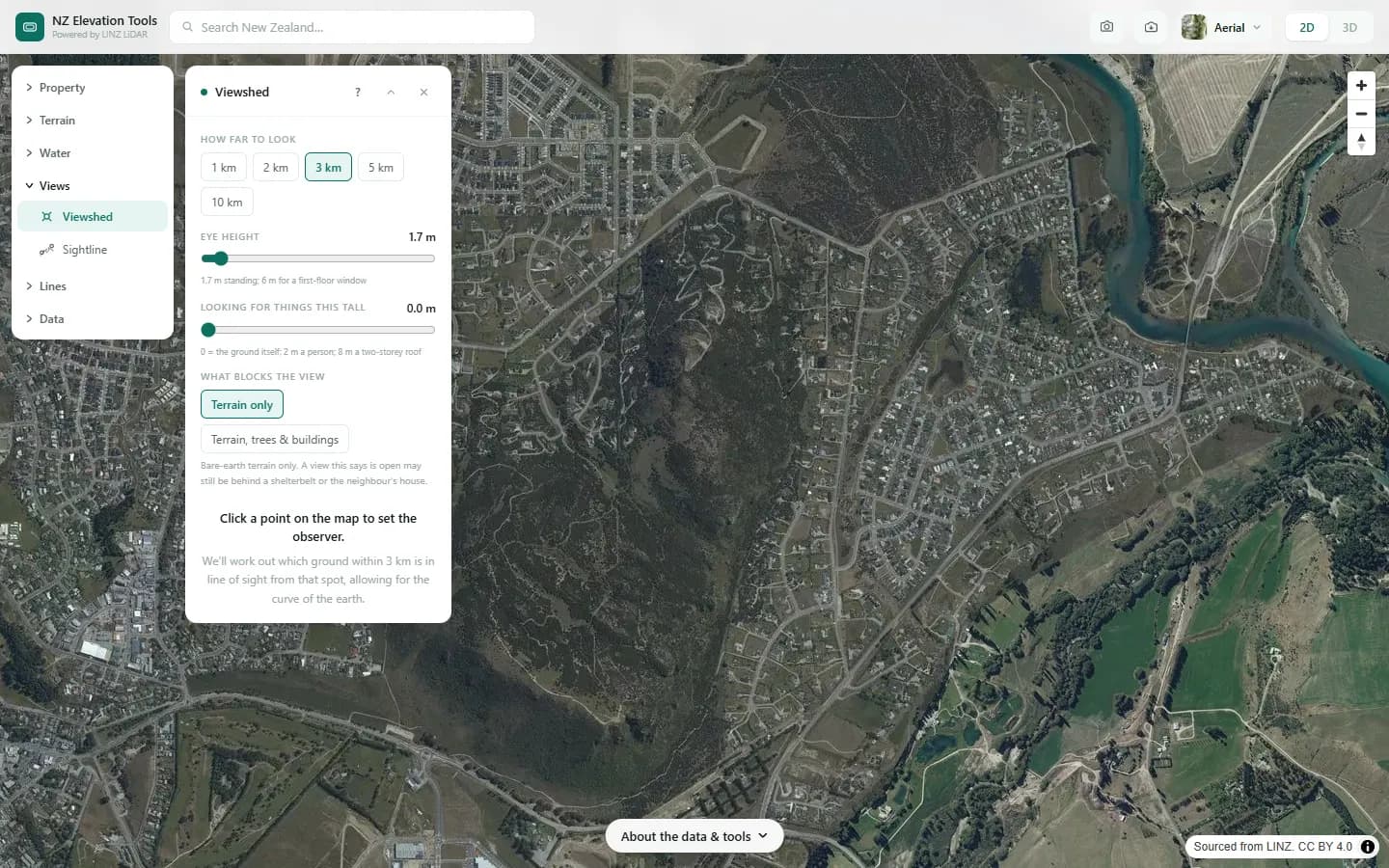
Task: Click the NZ Elevation Tools logo icon
Action: 30,27
